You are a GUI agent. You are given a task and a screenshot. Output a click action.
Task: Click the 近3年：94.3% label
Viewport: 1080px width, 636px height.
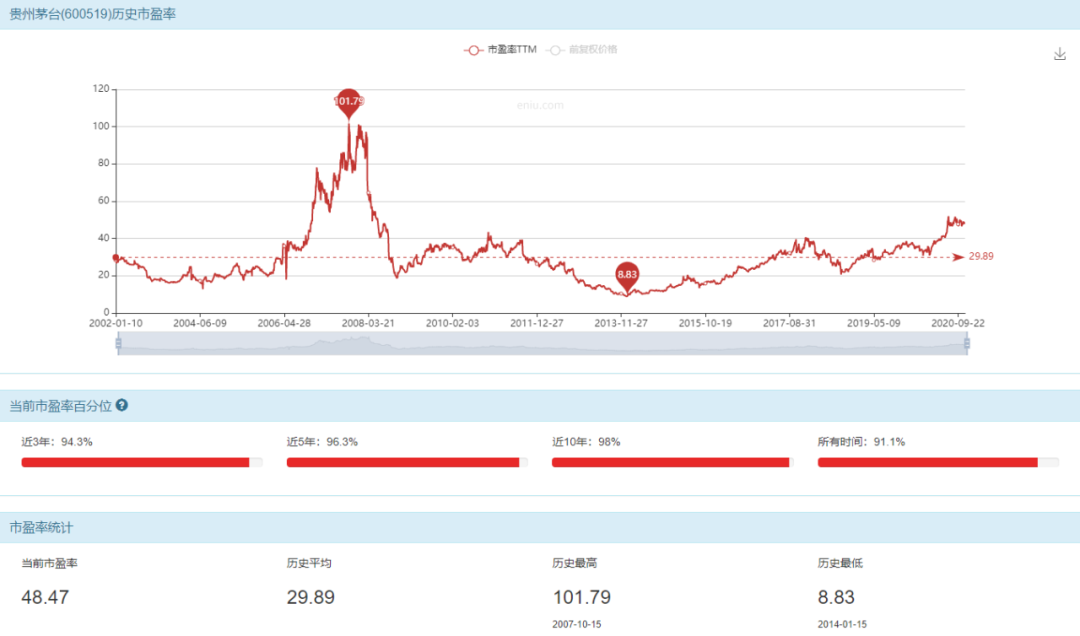pyautogui.click(x=57, y=442)
